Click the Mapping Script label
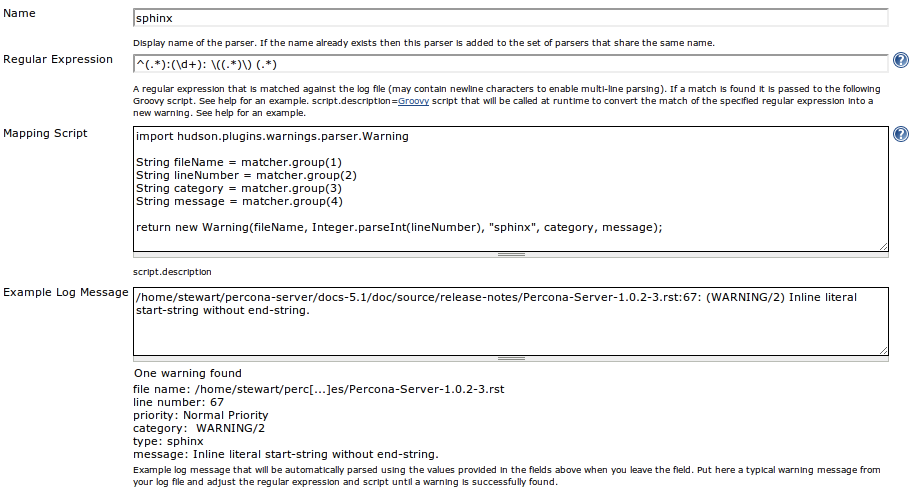This screenshot has width=919, height=491. 45,133
